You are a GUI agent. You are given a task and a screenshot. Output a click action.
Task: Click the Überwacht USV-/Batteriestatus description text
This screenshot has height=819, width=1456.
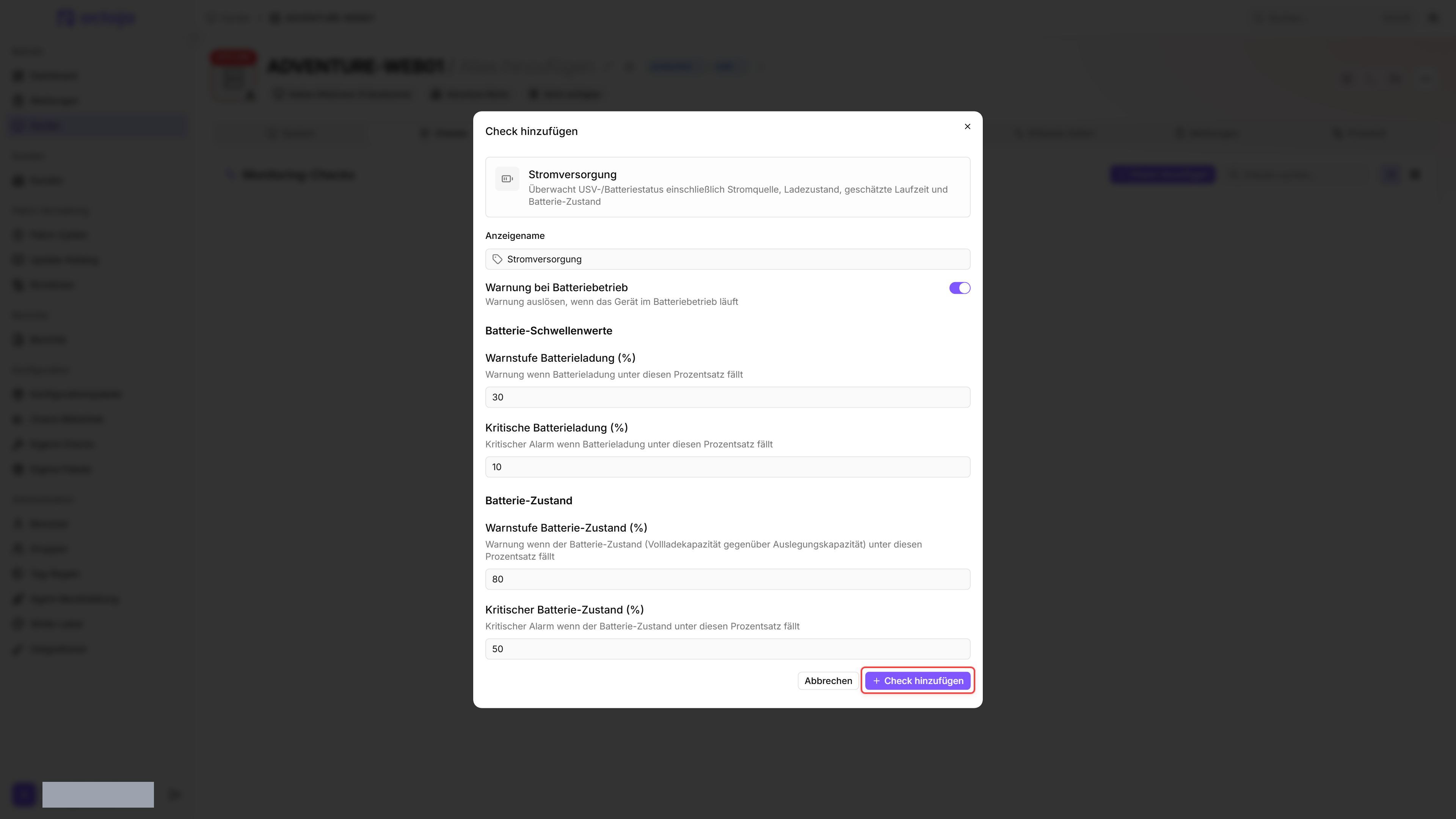737,196
